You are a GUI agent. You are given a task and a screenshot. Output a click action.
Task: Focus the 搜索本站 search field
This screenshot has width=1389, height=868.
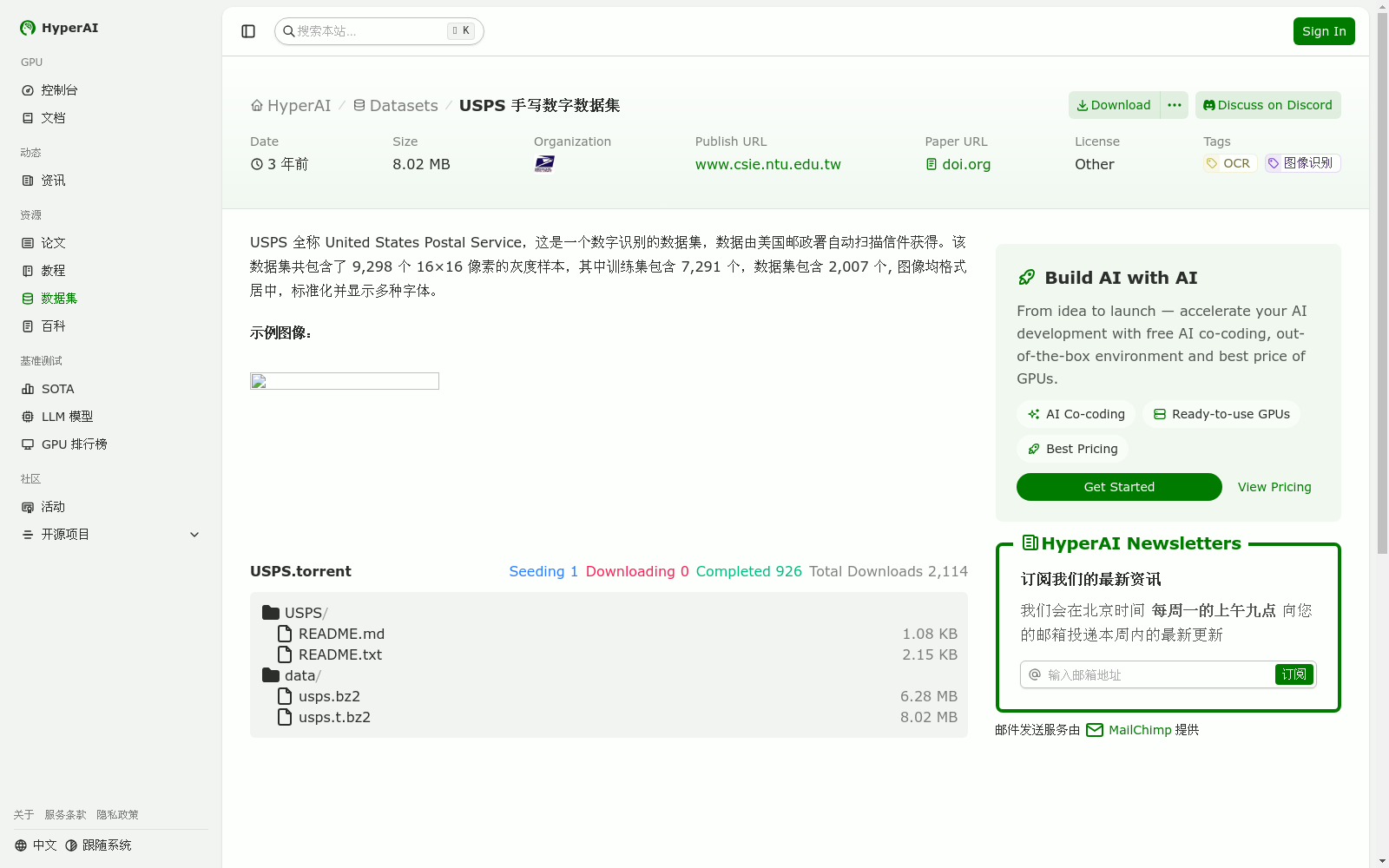[x=379, y=31]
